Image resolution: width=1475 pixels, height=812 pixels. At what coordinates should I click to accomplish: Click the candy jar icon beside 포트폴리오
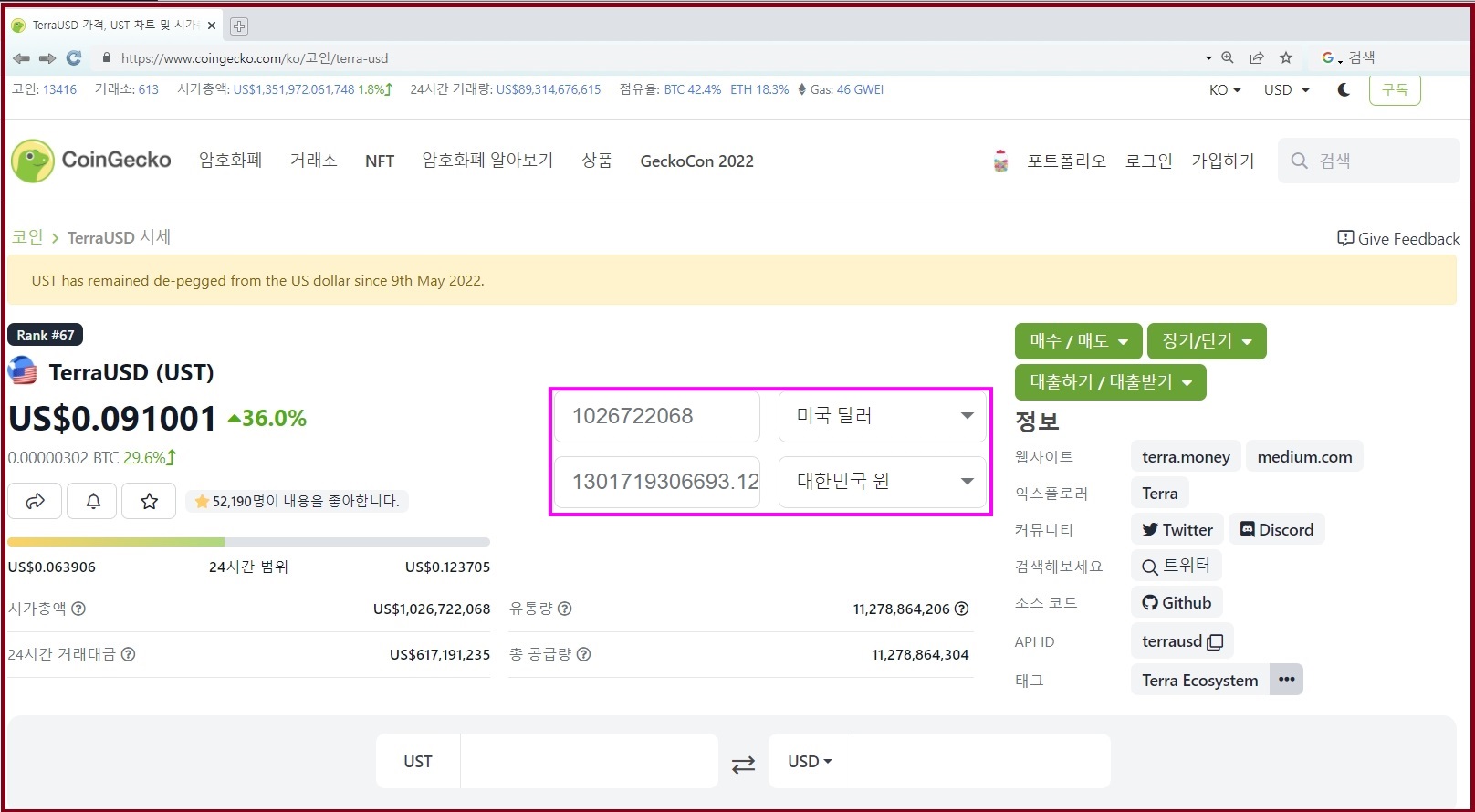click(x=1000, y=161)
